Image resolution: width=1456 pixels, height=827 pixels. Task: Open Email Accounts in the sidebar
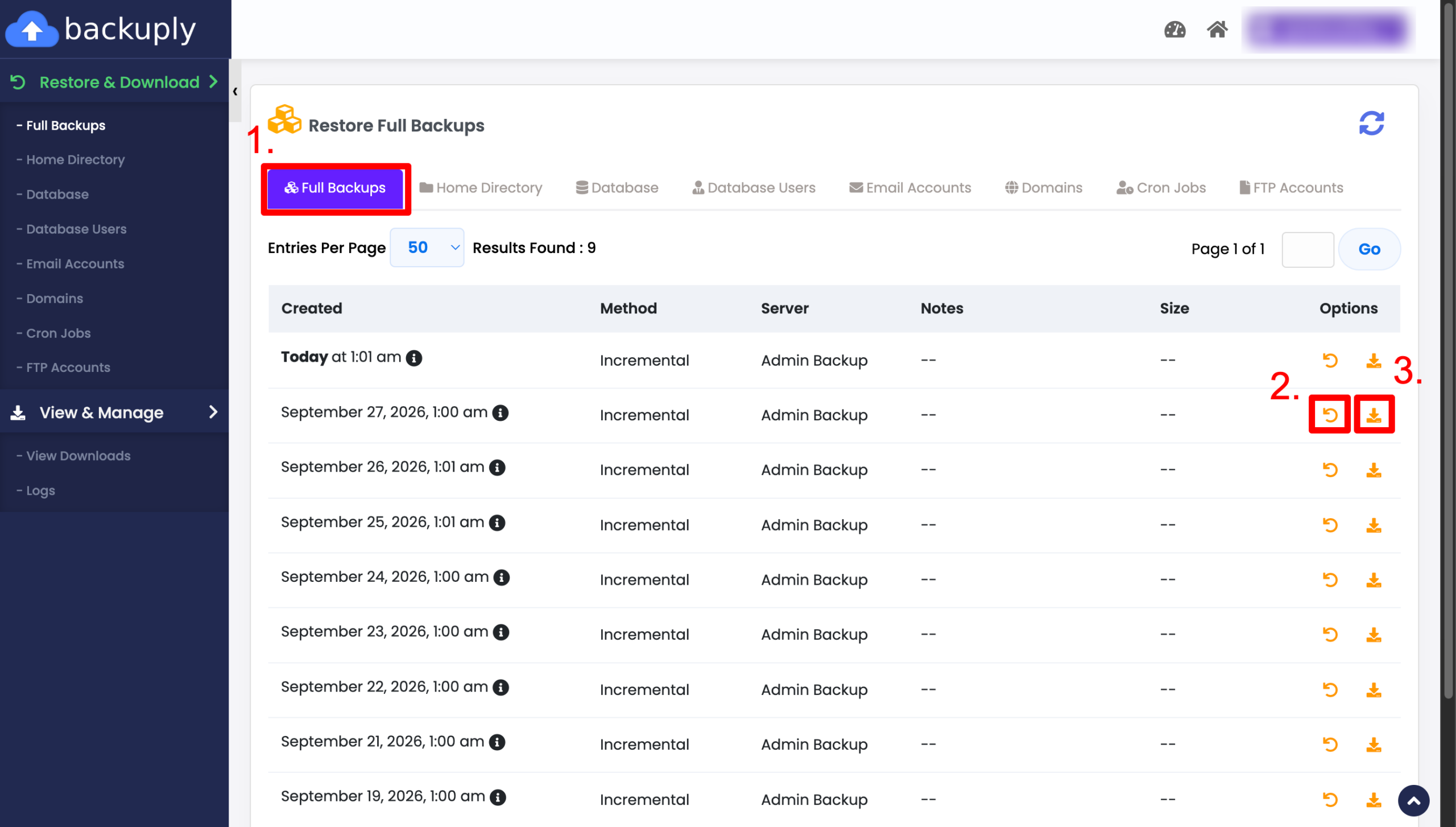click(x=71, y=264)
